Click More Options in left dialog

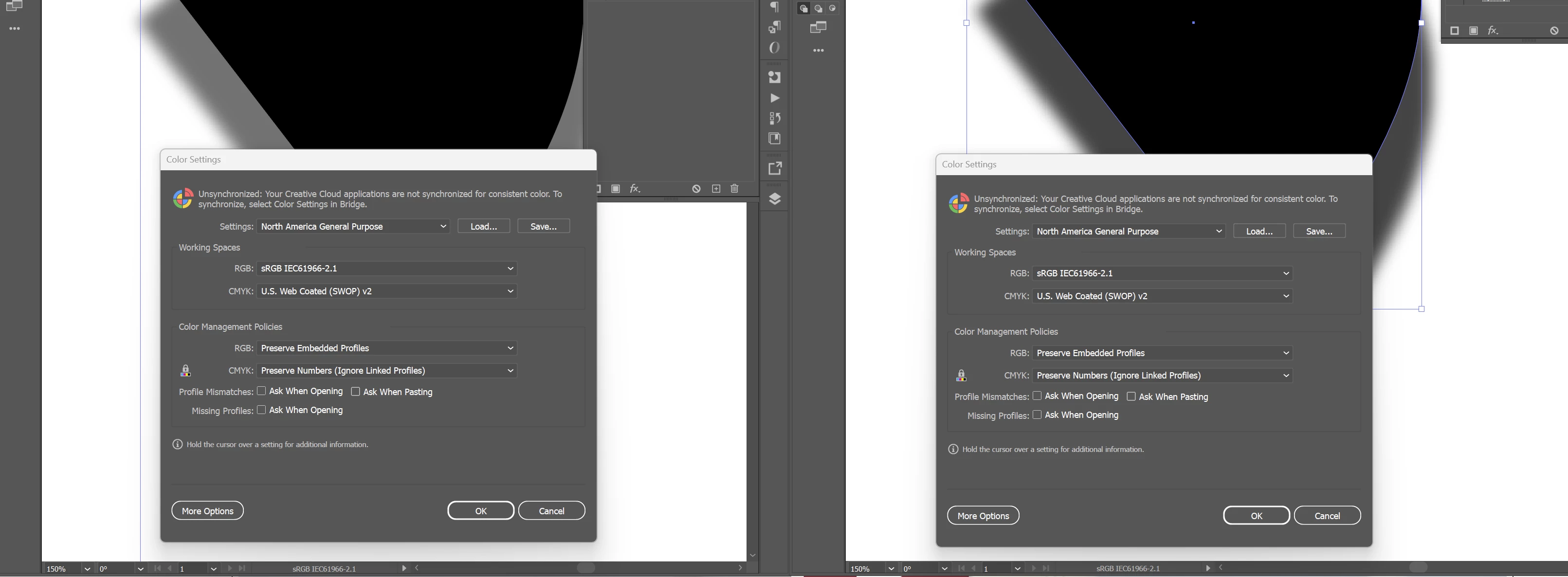208,511
